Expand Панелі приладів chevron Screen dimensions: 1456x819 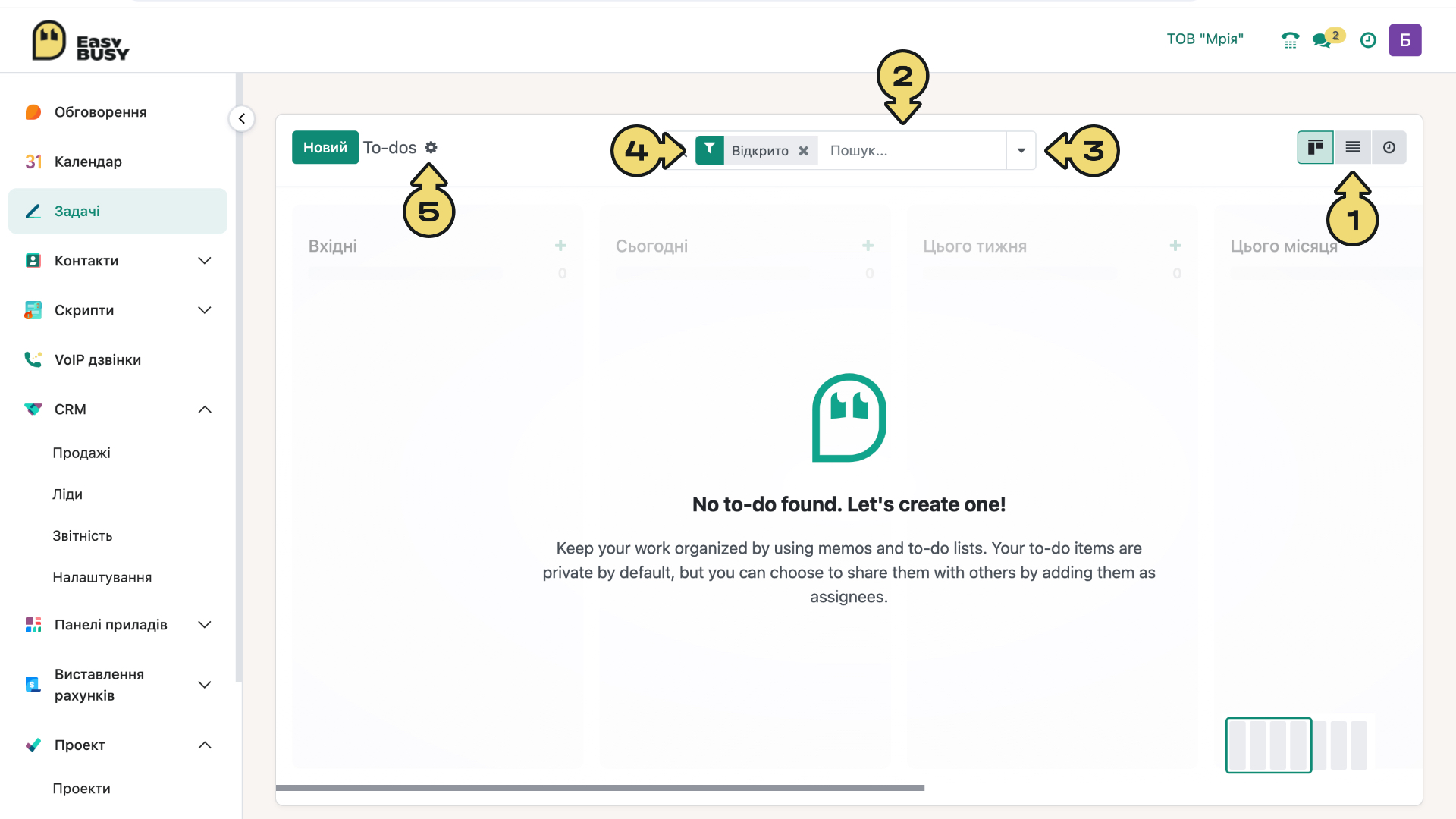point(205,625)
